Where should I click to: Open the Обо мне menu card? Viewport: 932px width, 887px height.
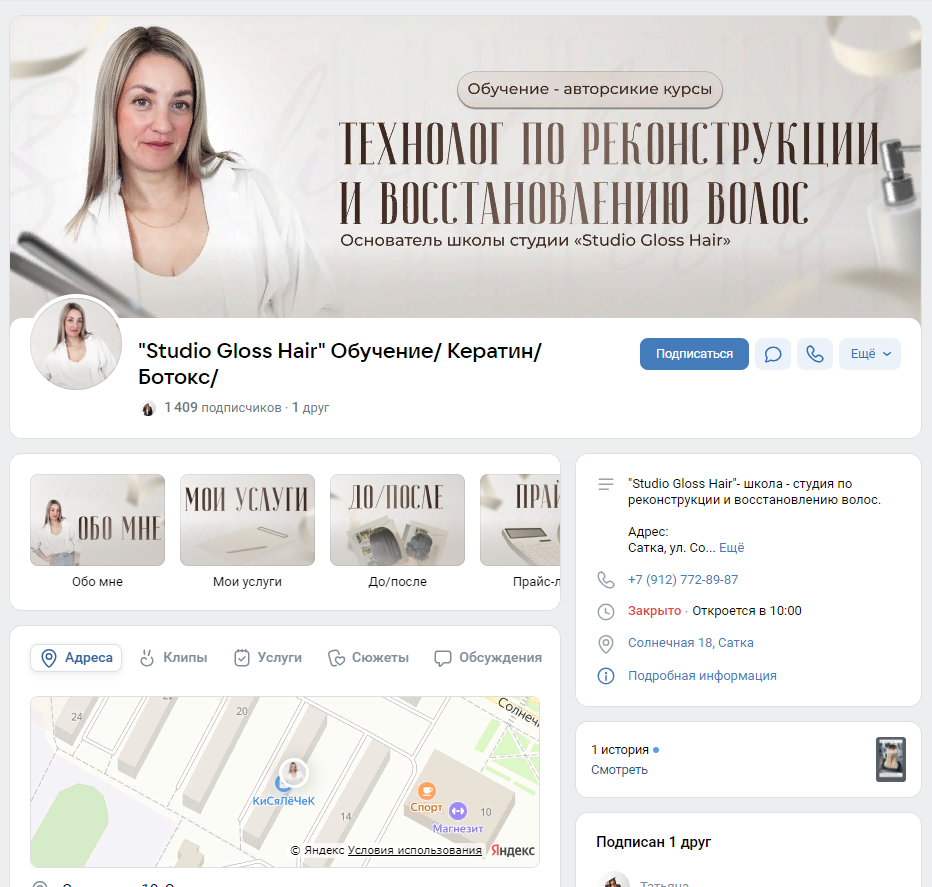[x=97, y=531]
